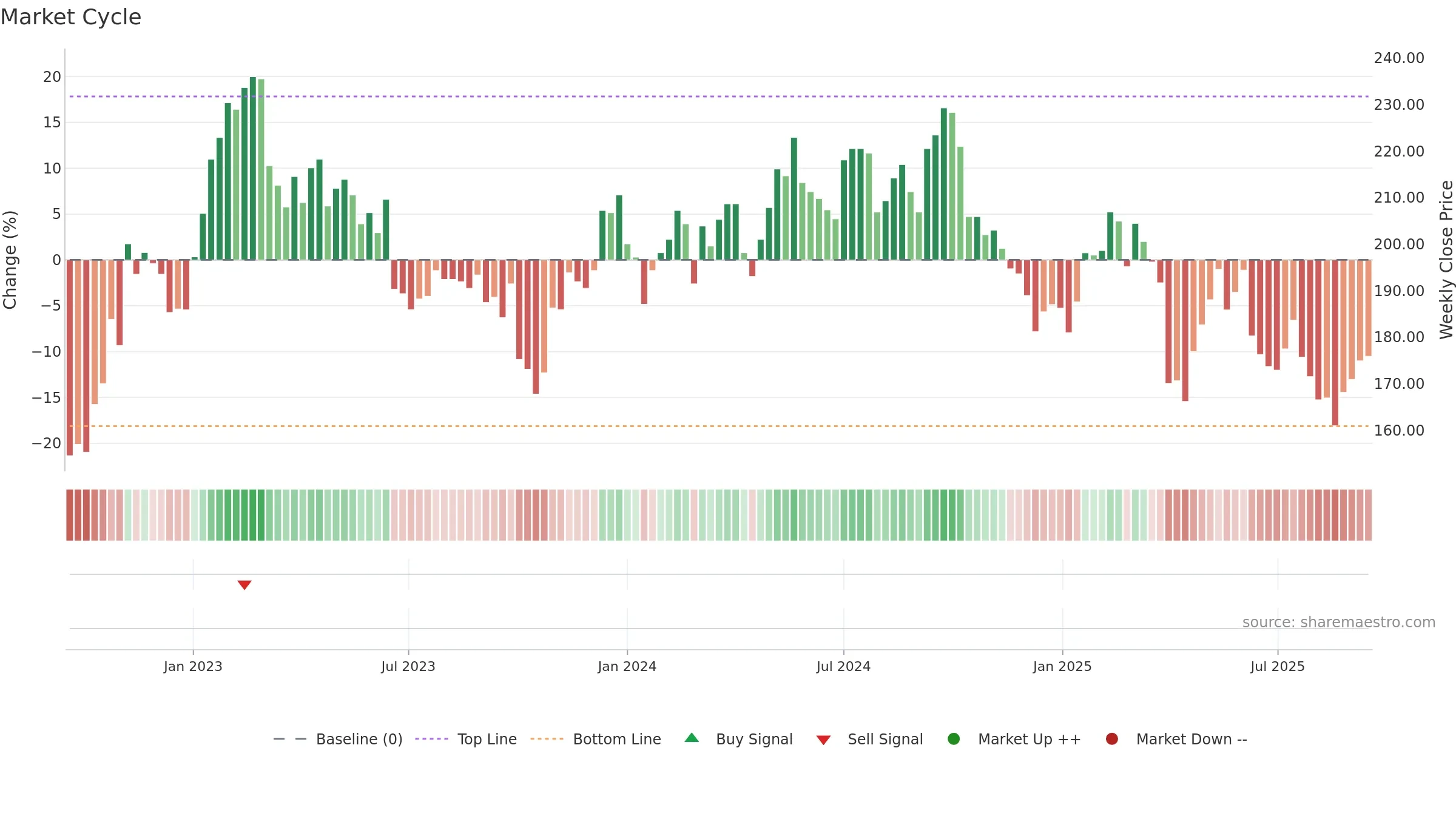Viewport: 1456px width, 819px height.
Task: Click the orange dotted Bottom Line on chart
Action: [x=719, y=426]
